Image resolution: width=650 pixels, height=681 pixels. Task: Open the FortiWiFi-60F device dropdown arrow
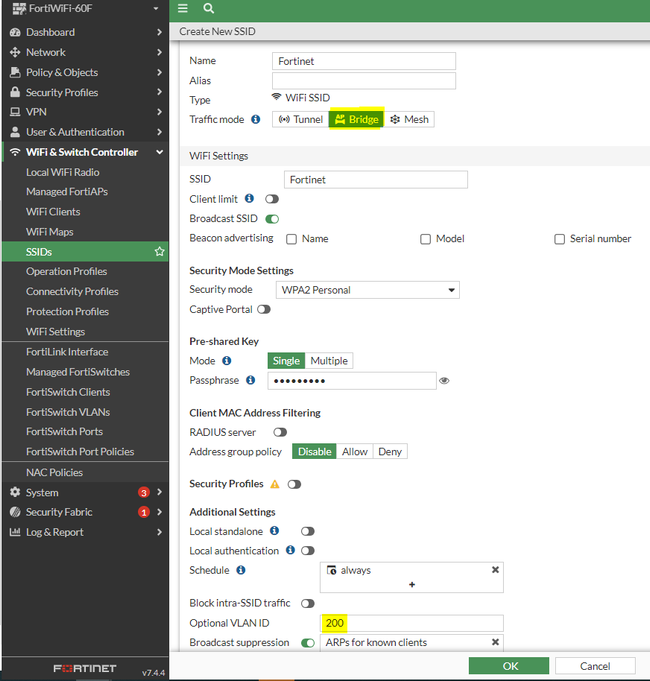pyautogui.click(x=156, y=8)
